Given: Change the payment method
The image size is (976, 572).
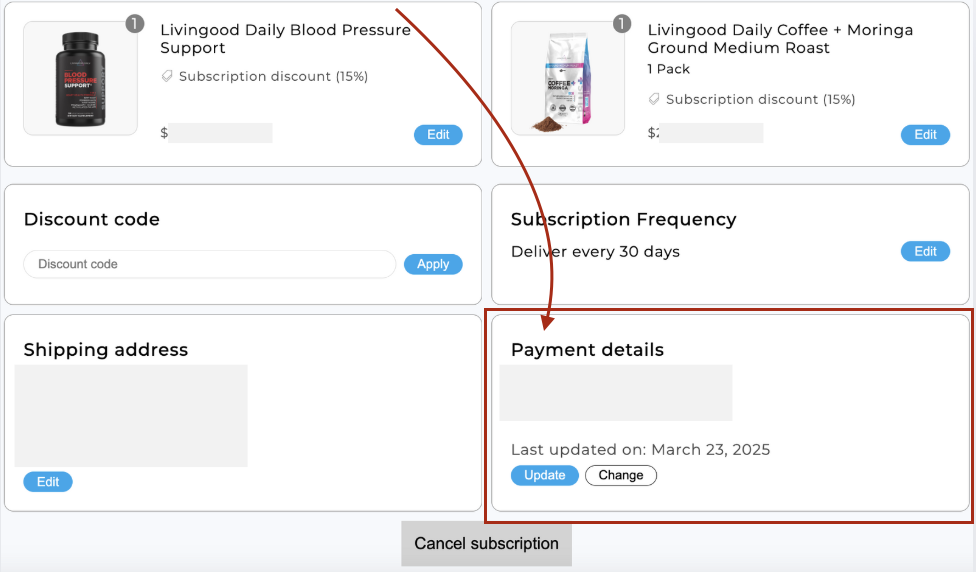Looking at the screenshot, I should point(621,475).
